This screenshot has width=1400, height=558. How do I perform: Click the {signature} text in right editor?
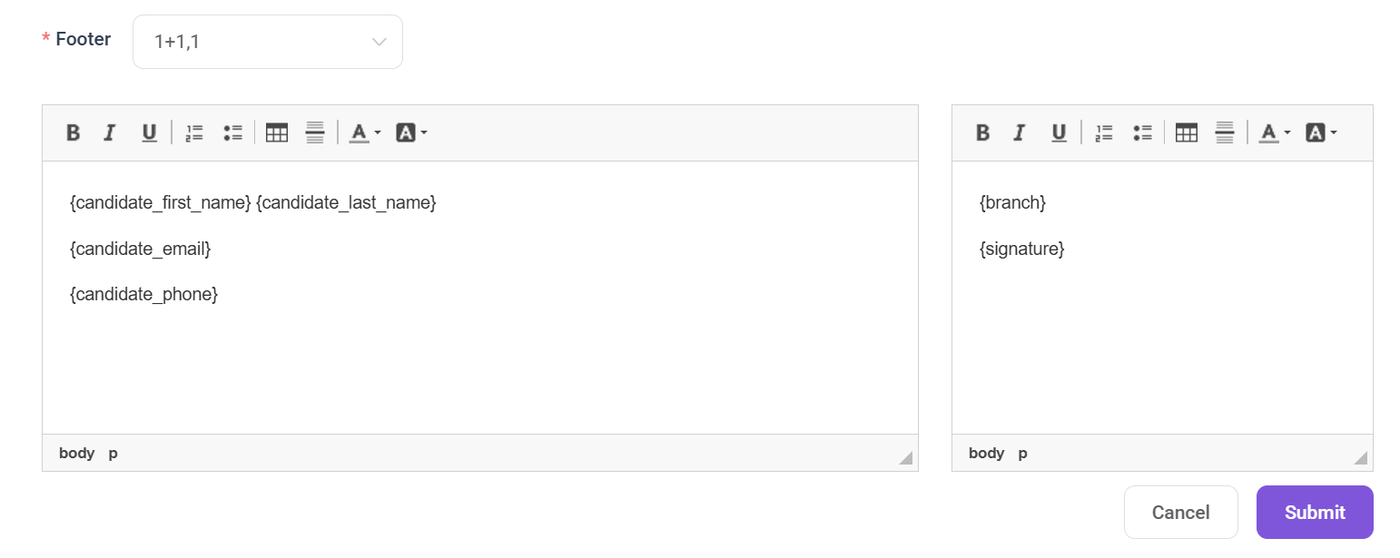click(x=1022, y=248)
